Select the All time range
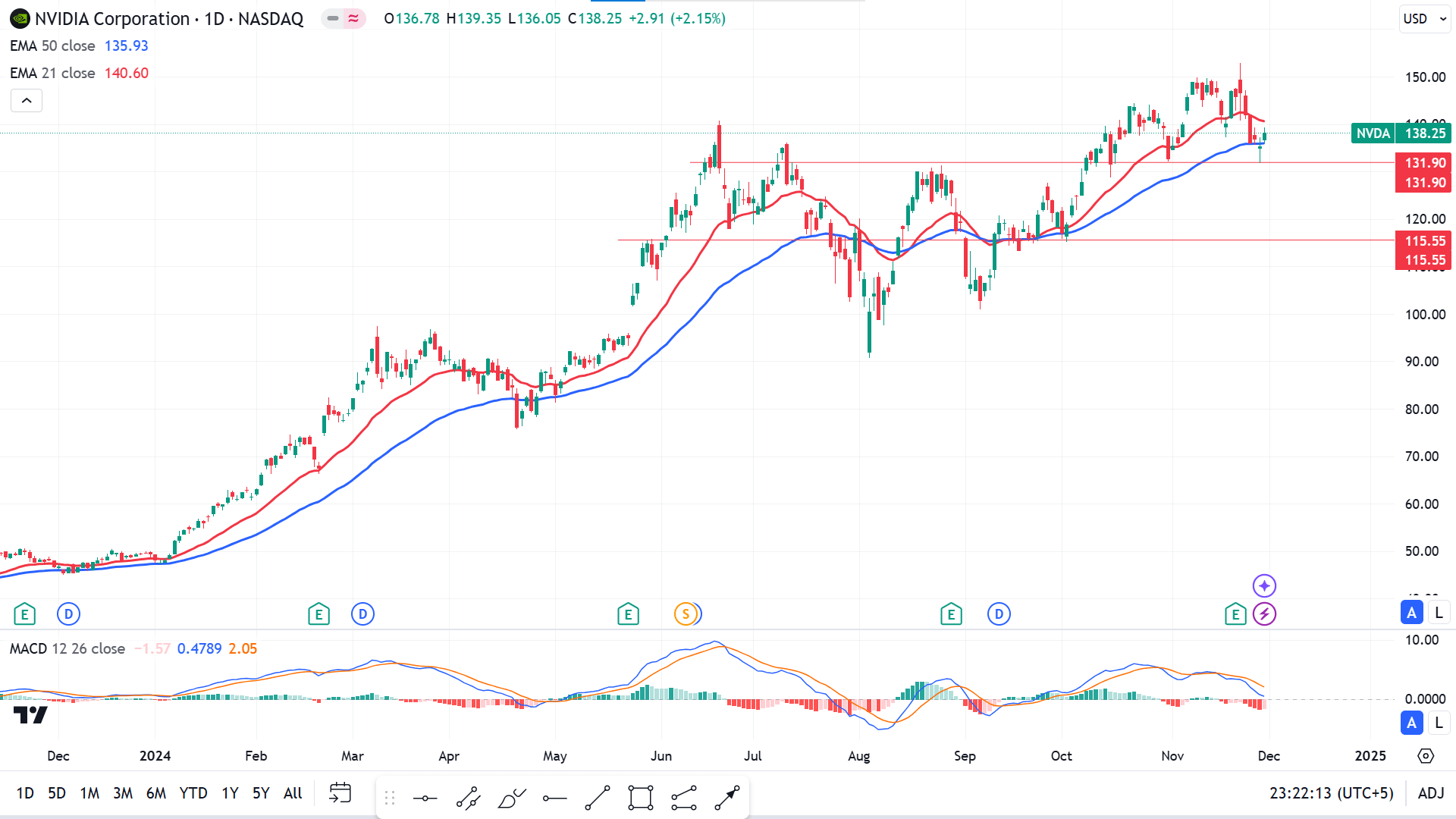Screen dimensions: 1456x819 [293, 793]
